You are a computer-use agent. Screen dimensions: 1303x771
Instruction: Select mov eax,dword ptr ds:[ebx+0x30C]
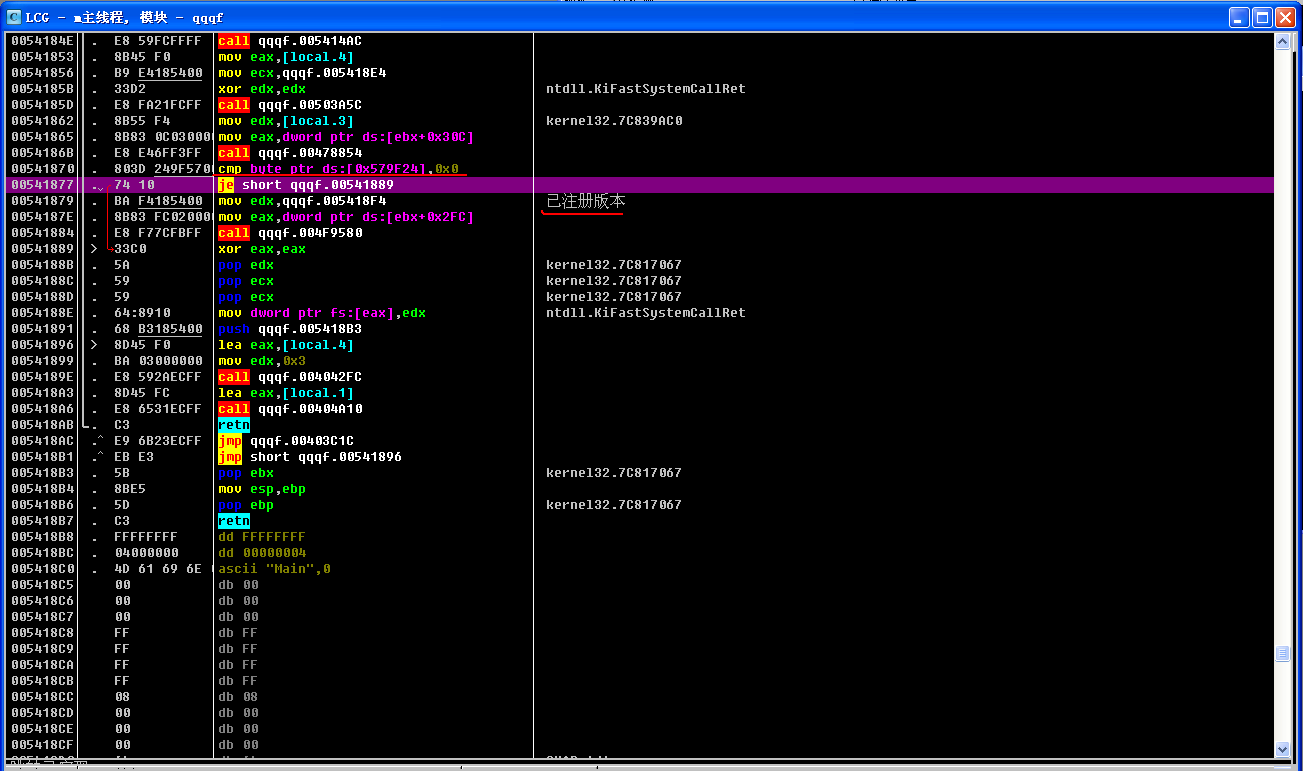point(346,137)
